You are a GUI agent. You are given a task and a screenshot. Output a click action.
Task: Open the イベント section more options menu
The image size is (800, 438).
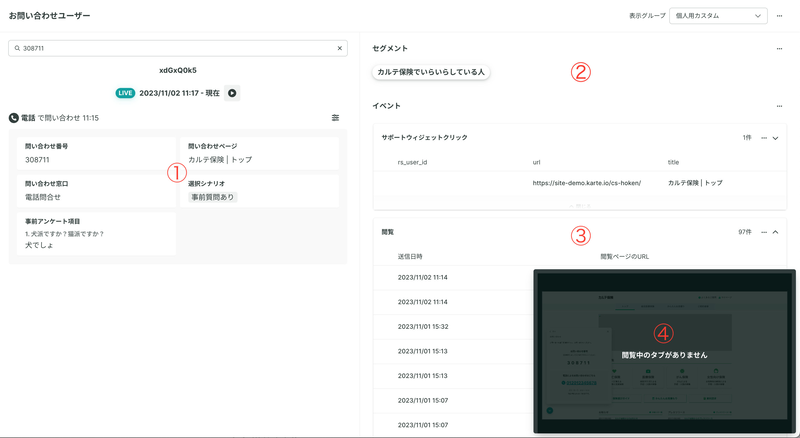click(x=779, y=106)
